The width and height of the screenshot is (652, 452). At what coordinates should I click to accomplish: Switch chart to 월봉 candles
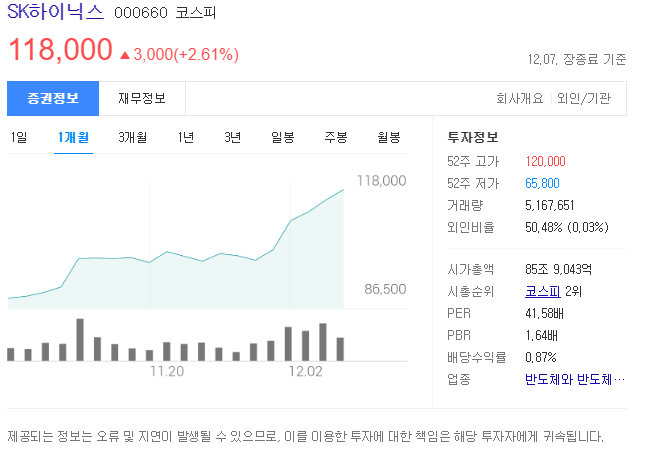[389, 137]
